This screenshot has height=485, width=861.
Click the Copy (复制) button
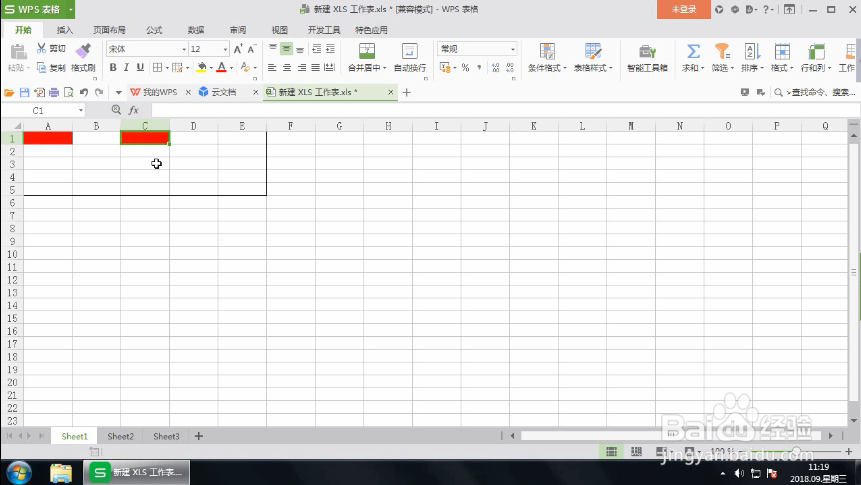pyautogui.click(x=51, y=68)
